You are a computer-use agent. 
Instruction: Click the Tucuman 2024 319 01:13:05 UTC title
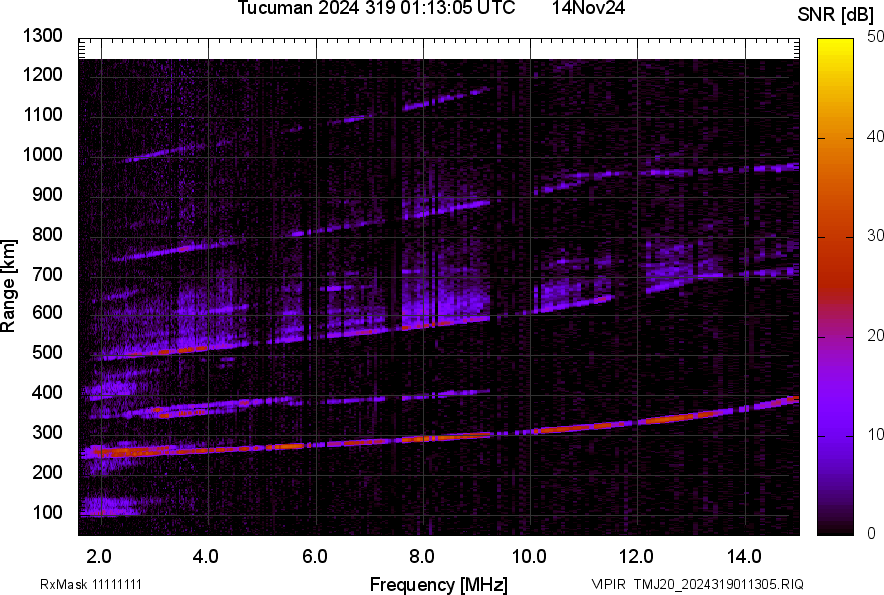tap(376, 8)
